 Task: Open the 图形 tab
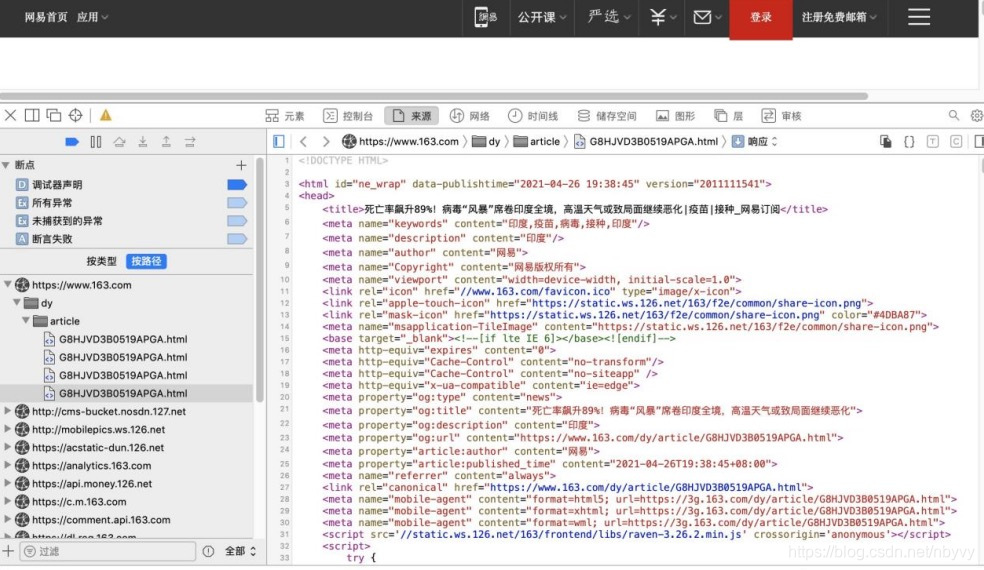pyautogui.click(x=675, y=116)
